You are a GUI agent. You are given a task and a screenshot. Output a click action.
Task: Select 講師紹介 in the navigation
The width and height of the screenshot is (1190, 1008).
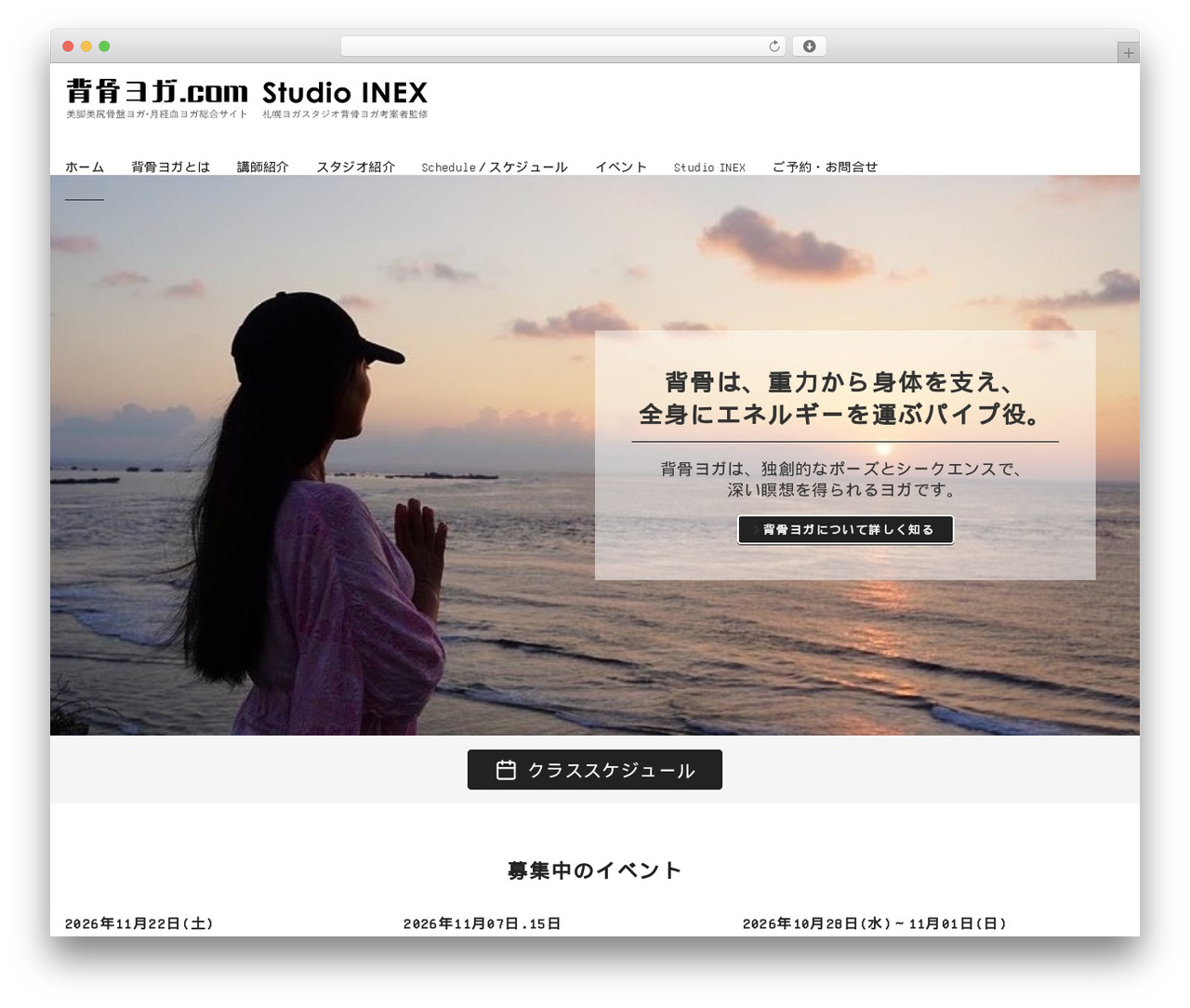coord(263,167)
